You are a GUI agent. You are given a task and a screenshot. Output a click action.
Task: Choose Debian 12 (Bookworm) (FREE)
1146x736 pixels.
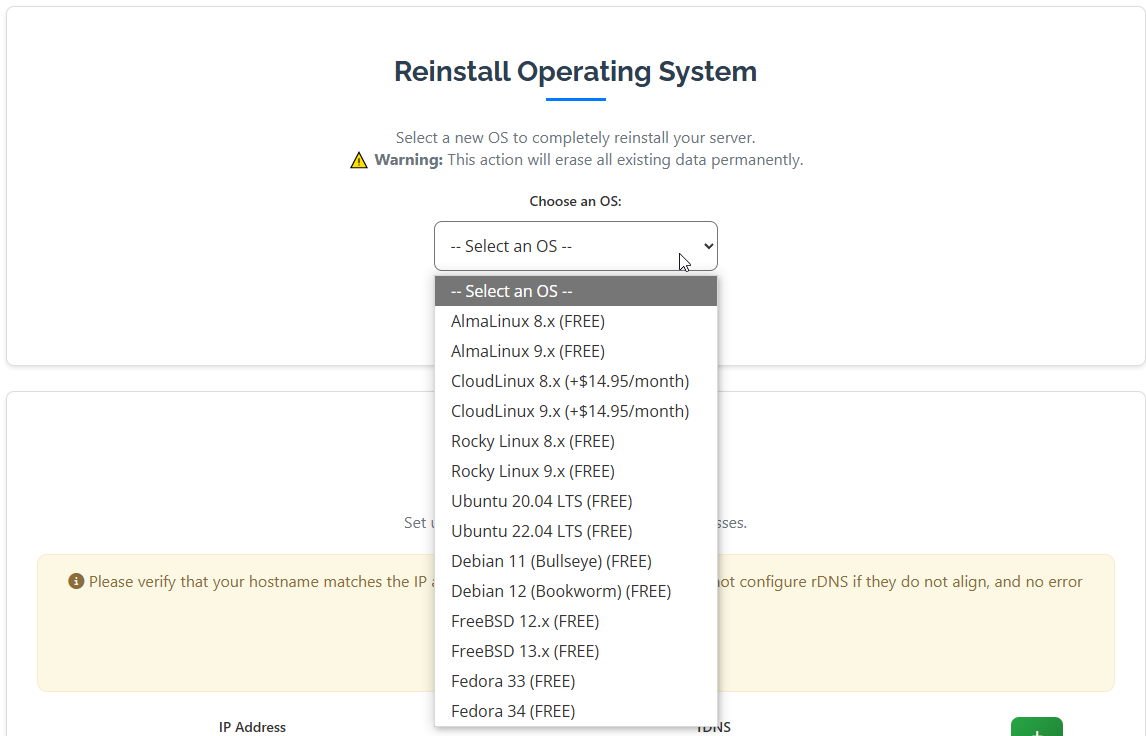point(576,591)
